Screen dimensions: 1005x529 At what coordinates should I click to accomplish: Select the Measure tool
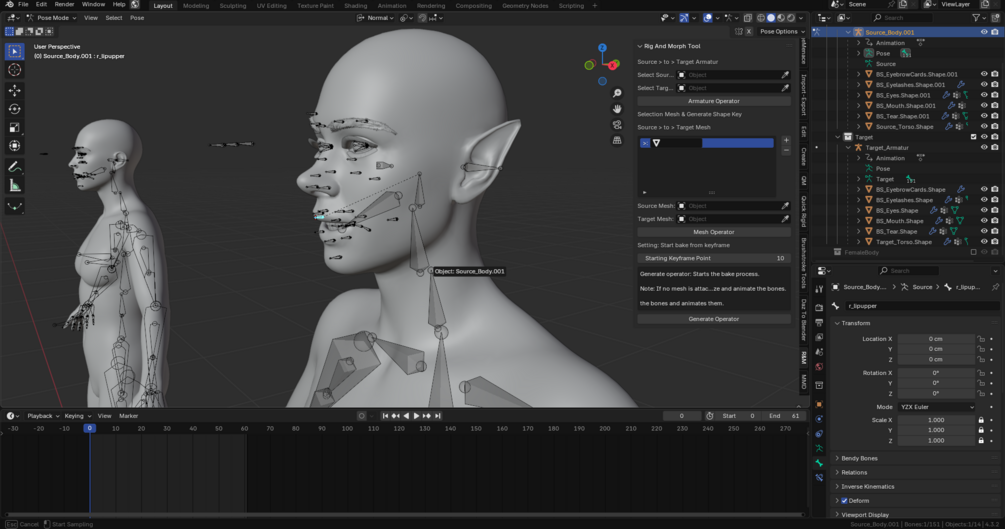[15, 186]
